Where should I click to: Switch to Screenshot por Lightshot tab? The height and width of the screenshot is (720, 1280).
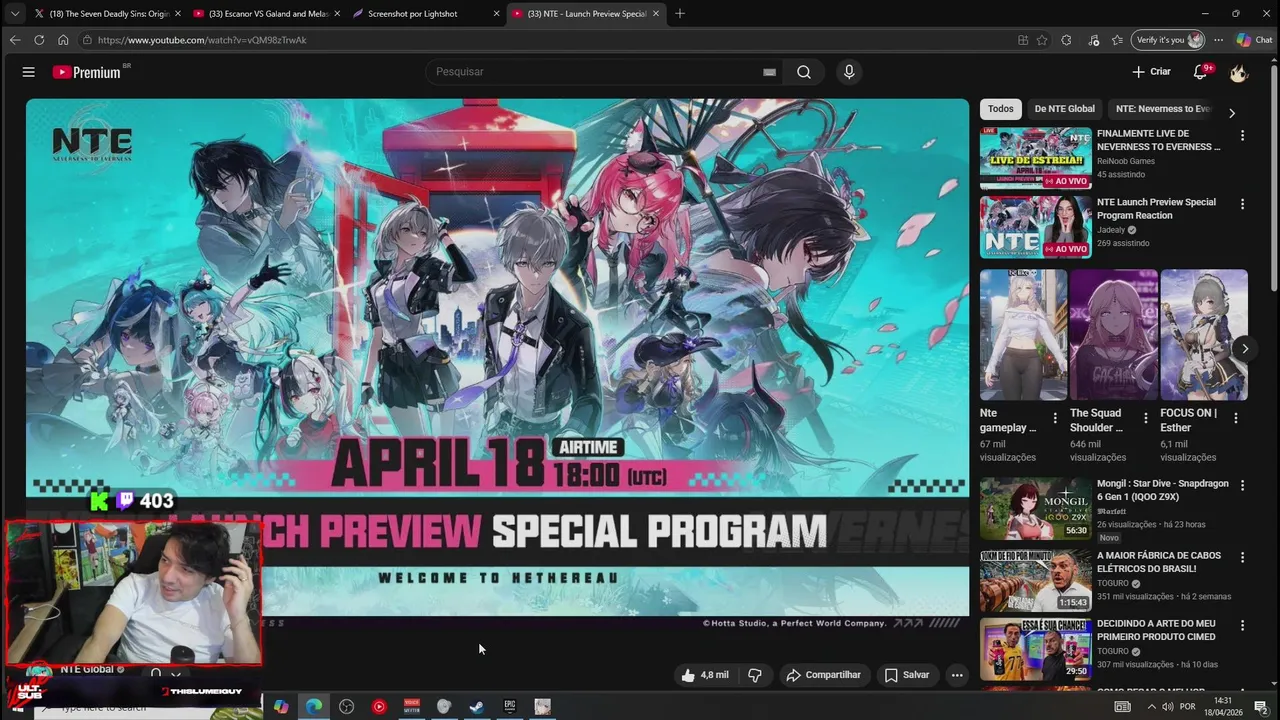pyautogui.click(x=425, y=13)
